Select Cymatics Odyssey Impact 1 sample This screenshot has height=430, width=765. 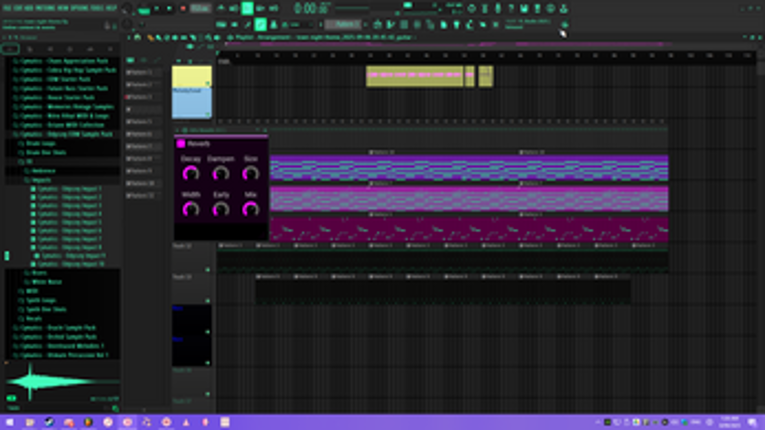point(67,188)
